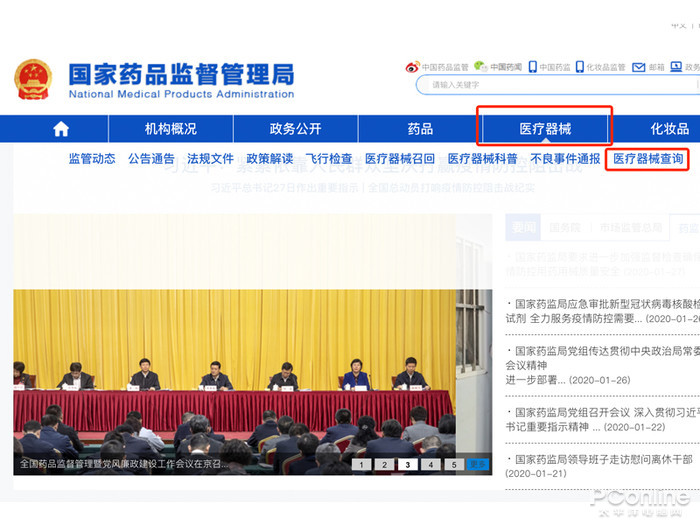Open carousel caption 全国药品监督管理暨党风廉政建设工作会议
The width and height of the screenshot is (700, 525).
coord(124,464)
